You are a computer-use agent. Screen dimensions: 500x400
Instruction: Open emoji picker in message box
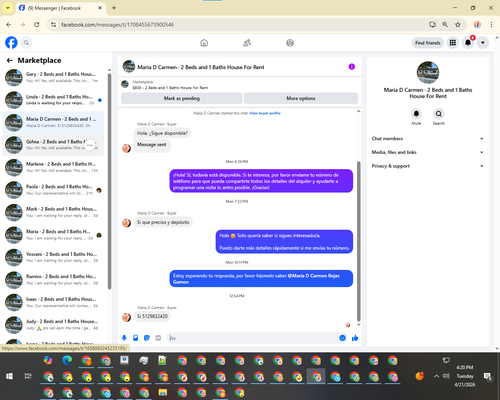point(342,338)
